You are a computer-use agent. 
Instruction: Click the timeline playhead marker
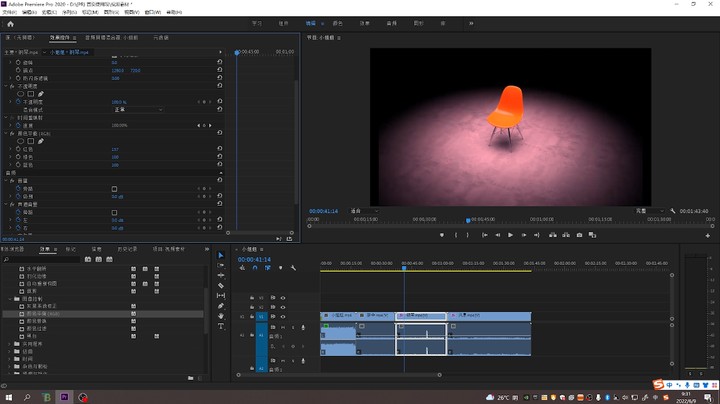pos(404,267)
